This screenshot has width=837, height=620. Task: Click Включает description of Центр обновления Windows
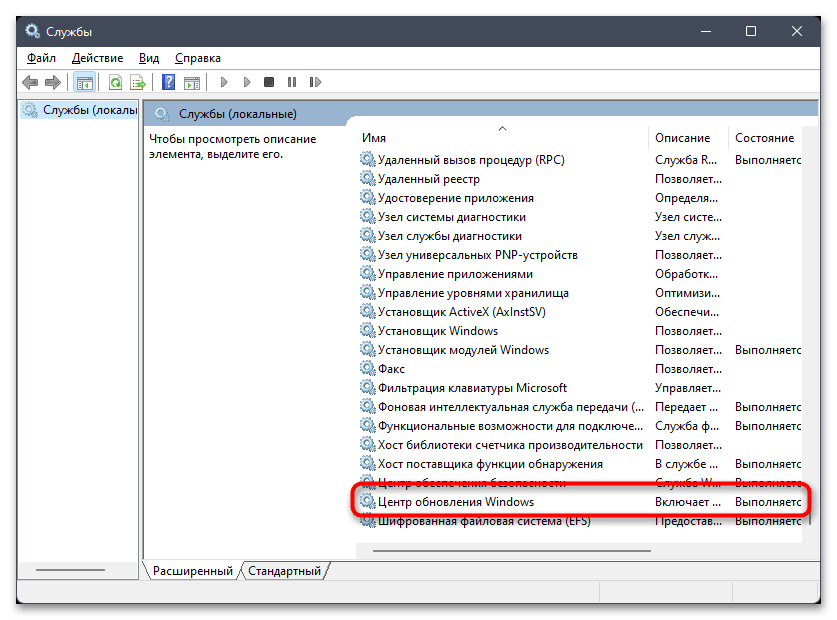tap(688, 502)
